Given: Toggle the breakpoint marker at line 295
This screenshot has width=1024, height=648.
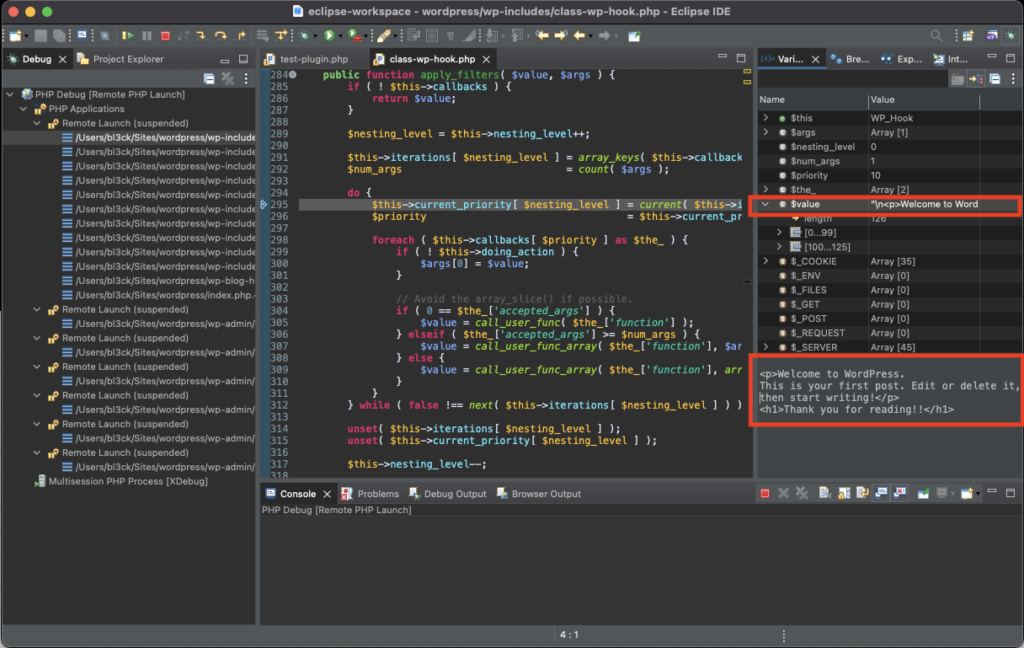Looking at the screenshot, I should tap(264, 204).
